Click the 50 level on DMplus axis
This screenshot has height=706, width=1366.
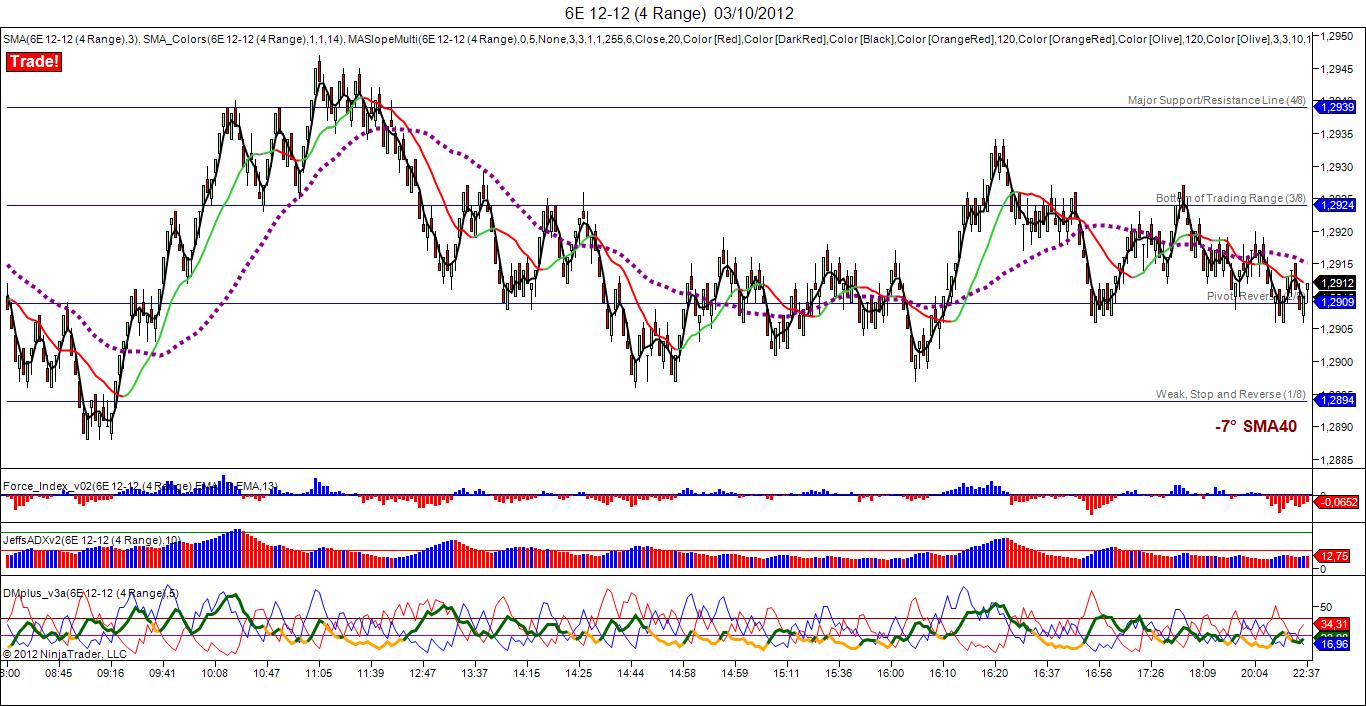click(x=1328, y=606)
